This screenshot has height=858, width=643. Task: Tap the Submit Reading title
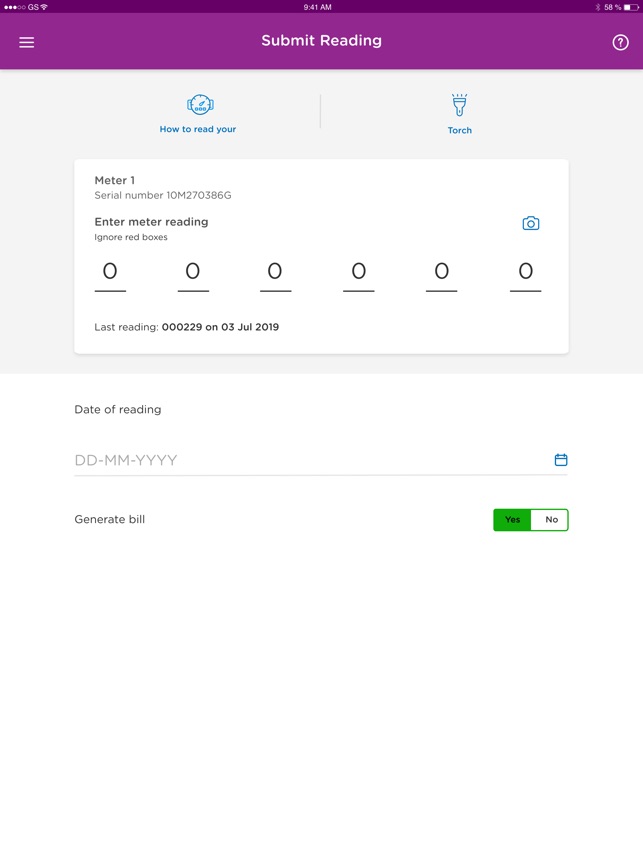[321, 41]
